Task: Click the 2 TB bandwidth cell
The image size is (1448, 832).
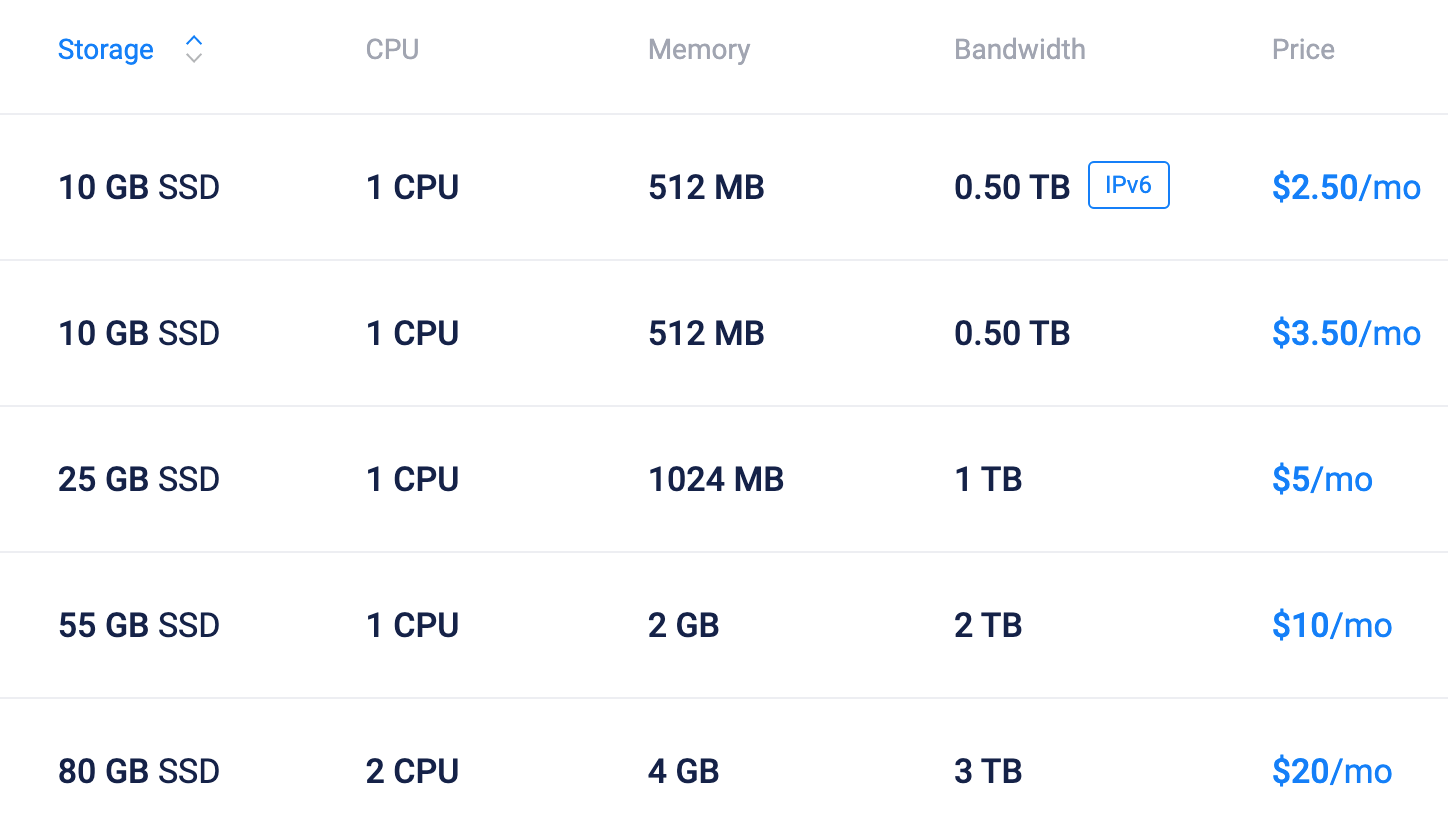Action: (x=988, y=625)
